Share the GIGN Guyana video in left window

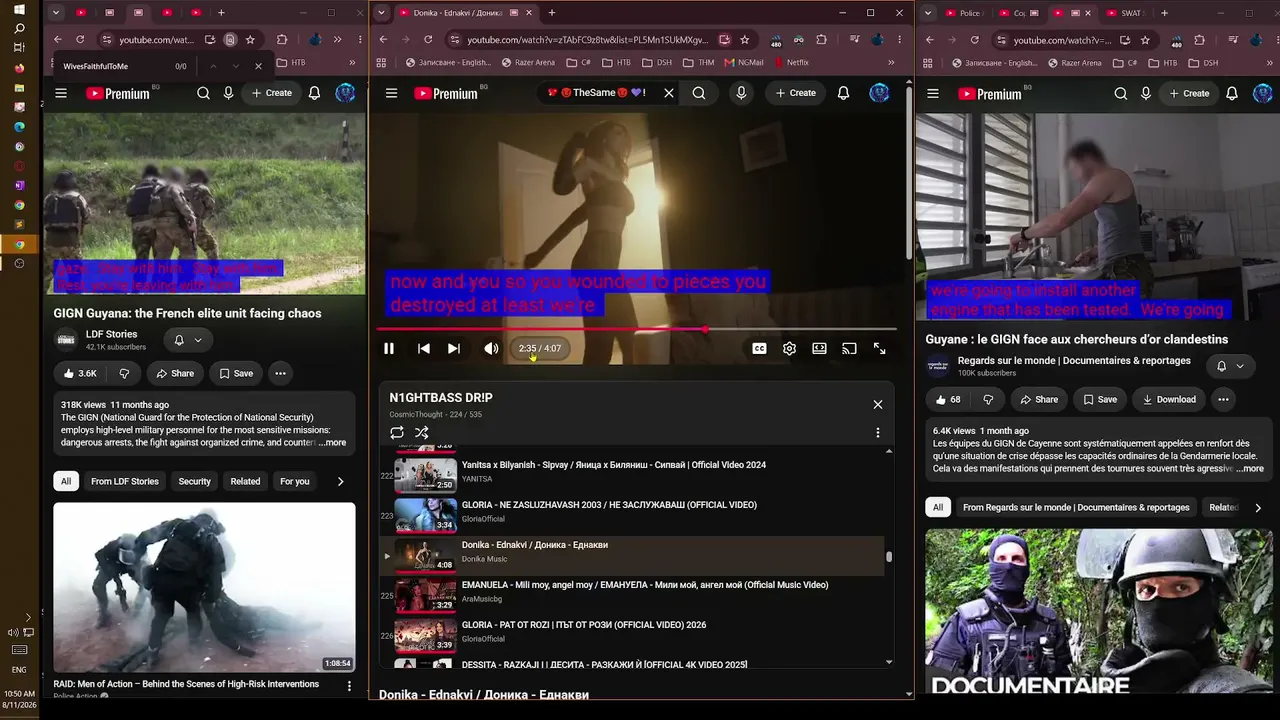pos(175,373)
